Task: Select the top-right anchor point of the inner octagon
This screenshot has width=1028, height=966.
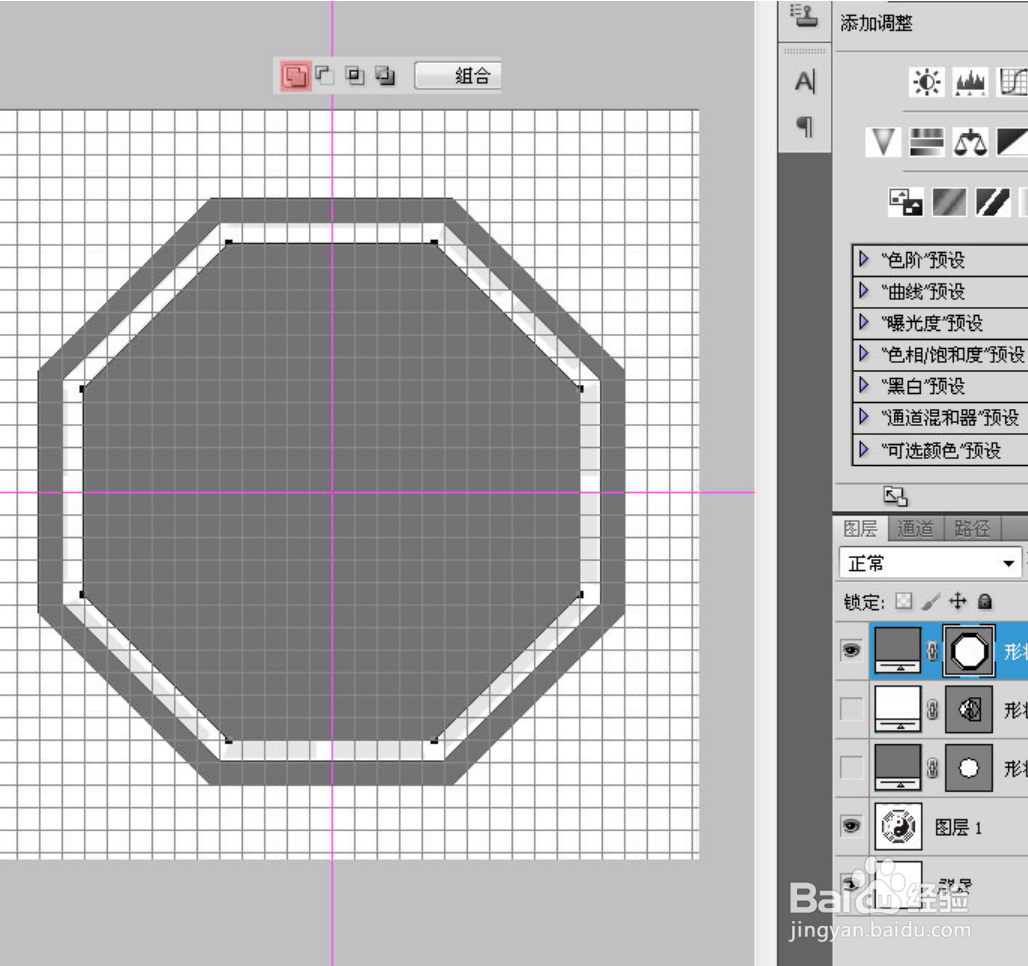Action: pyautogui.click(x=434, y=243)
